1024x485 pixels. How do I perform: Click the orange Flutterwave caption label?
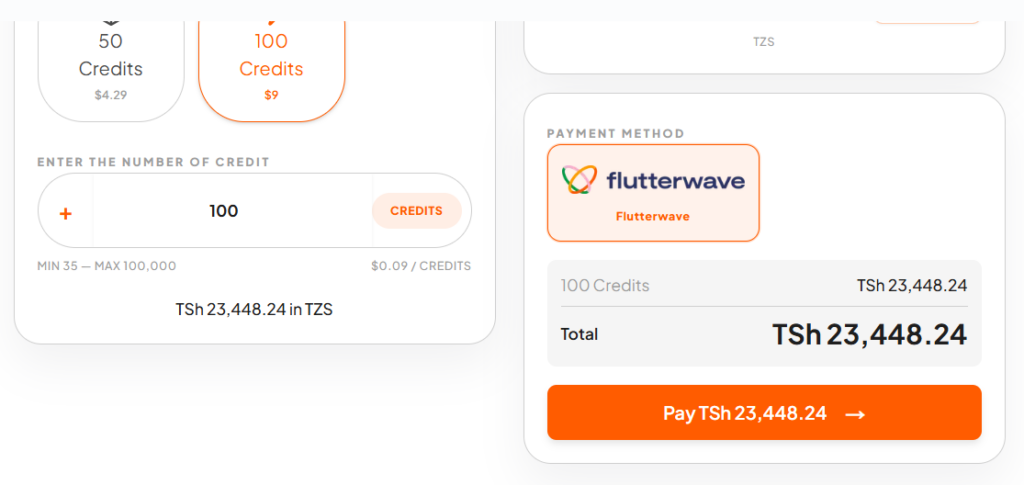click(x=653, y=216)
